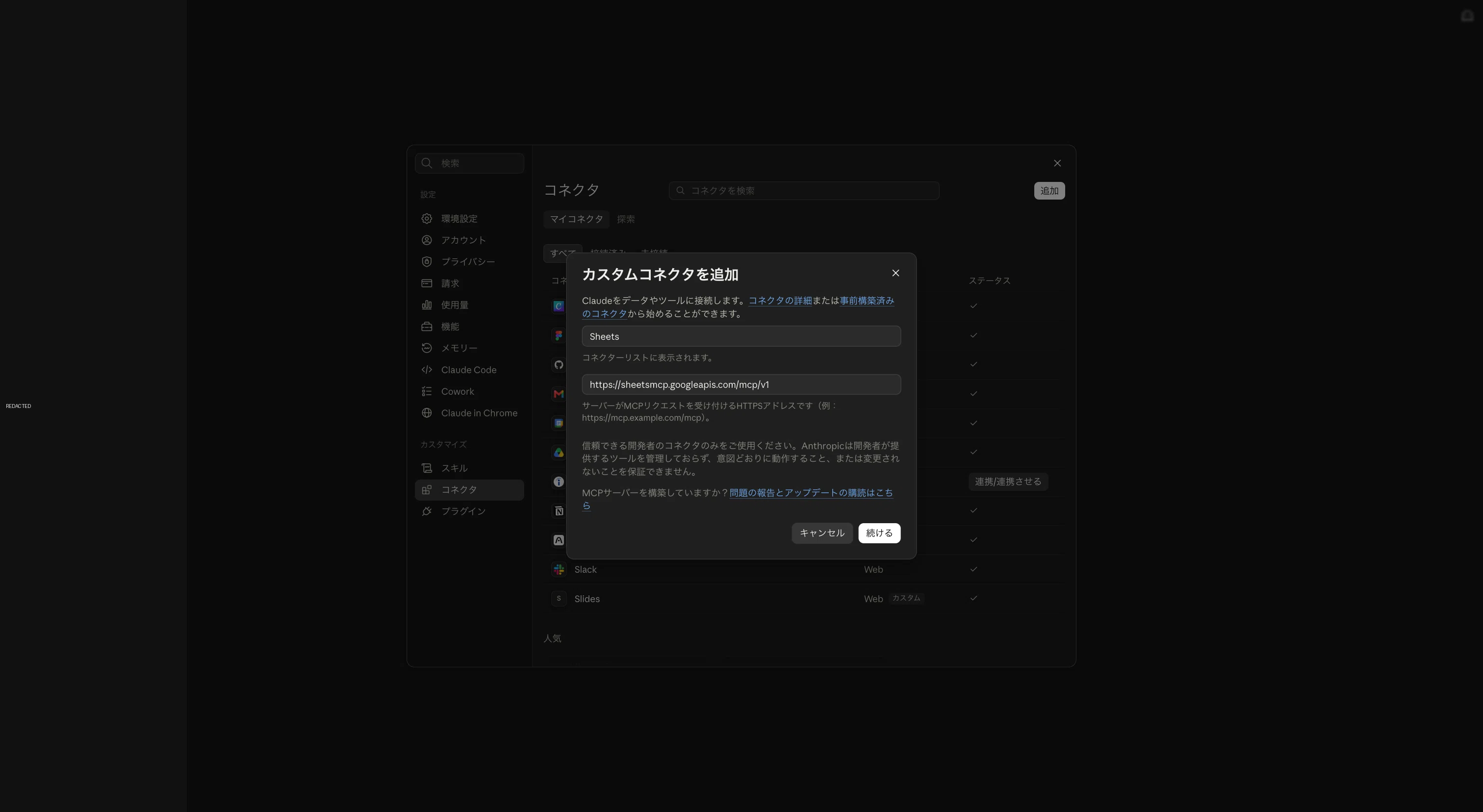Select the Cowork sidebar item
The height and width of the screenshot is (812, 1483).
click(x=469, y=391)
